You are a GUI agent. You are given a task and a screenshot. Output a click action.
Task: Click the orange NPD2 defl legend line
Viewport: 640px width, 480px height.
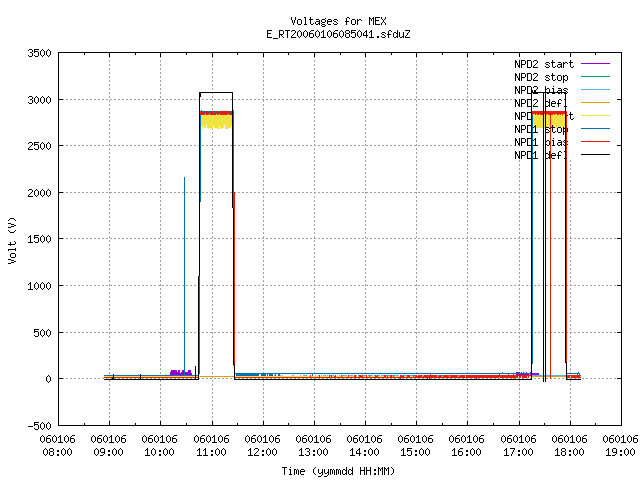595,103
